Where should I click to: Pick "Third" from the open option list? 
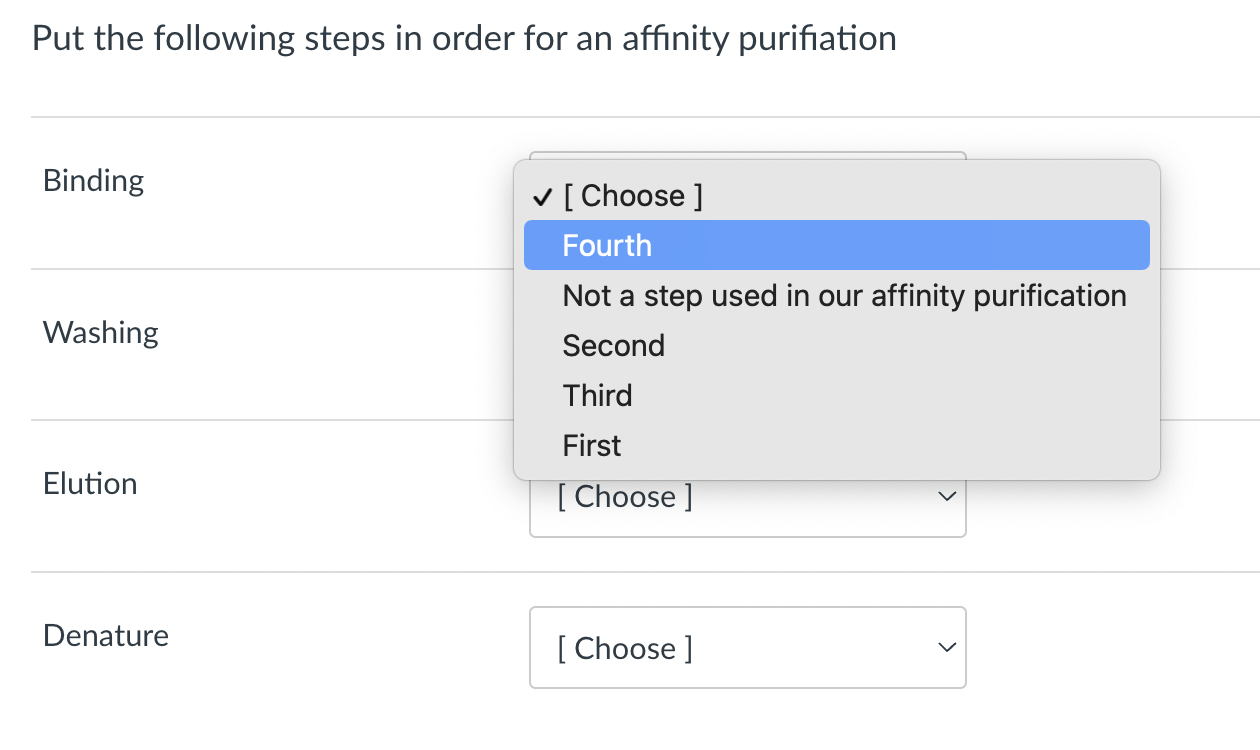tap(597, 395)
